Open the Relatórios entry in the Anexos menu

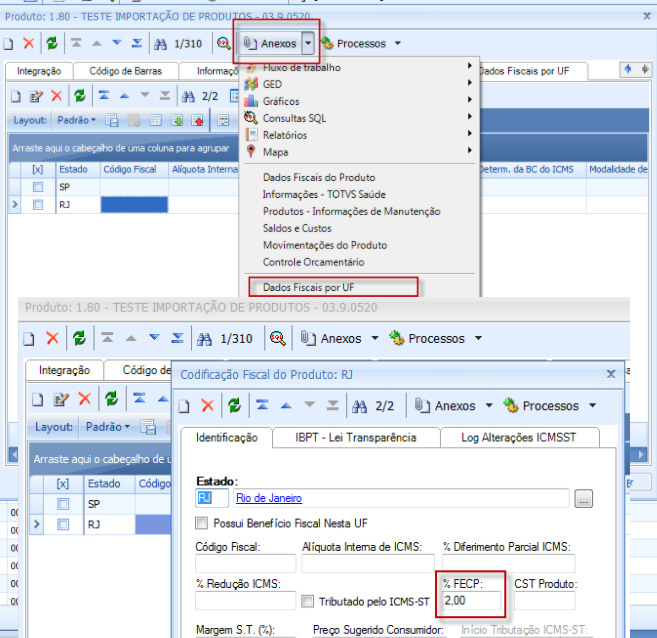285,135
